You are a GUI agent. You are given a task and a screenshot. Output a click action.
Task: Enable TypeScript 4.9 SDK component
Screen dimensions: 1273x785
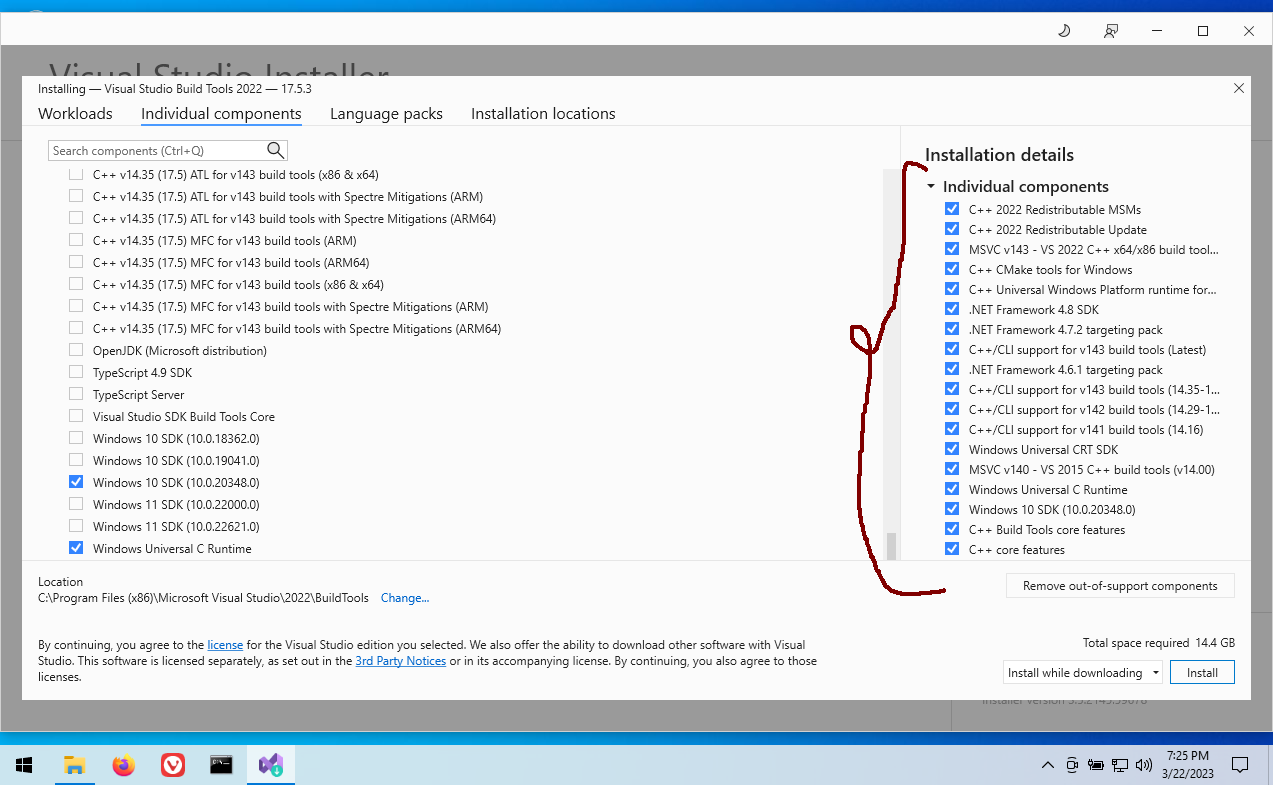[76, 373]
